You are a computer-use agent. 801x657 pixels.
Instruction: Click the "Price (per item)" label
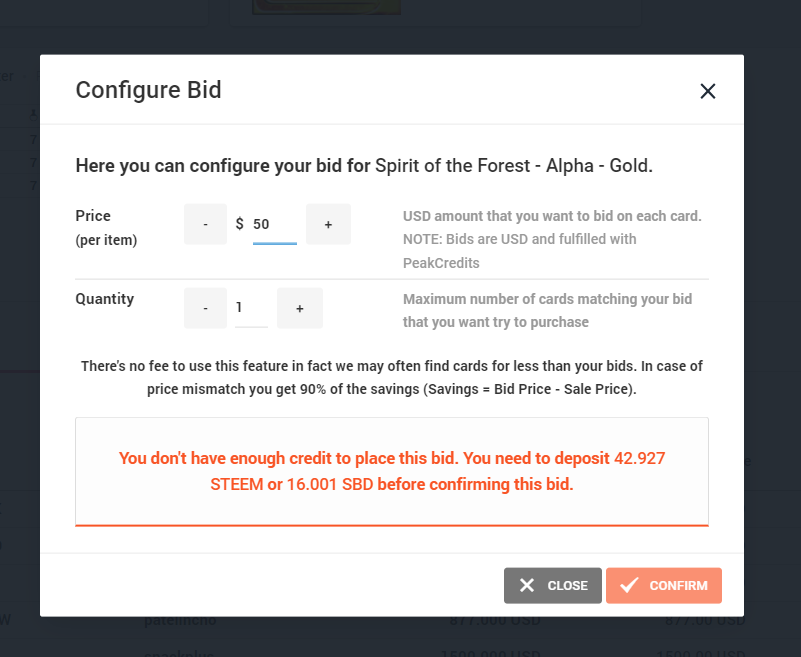(105, 227)
